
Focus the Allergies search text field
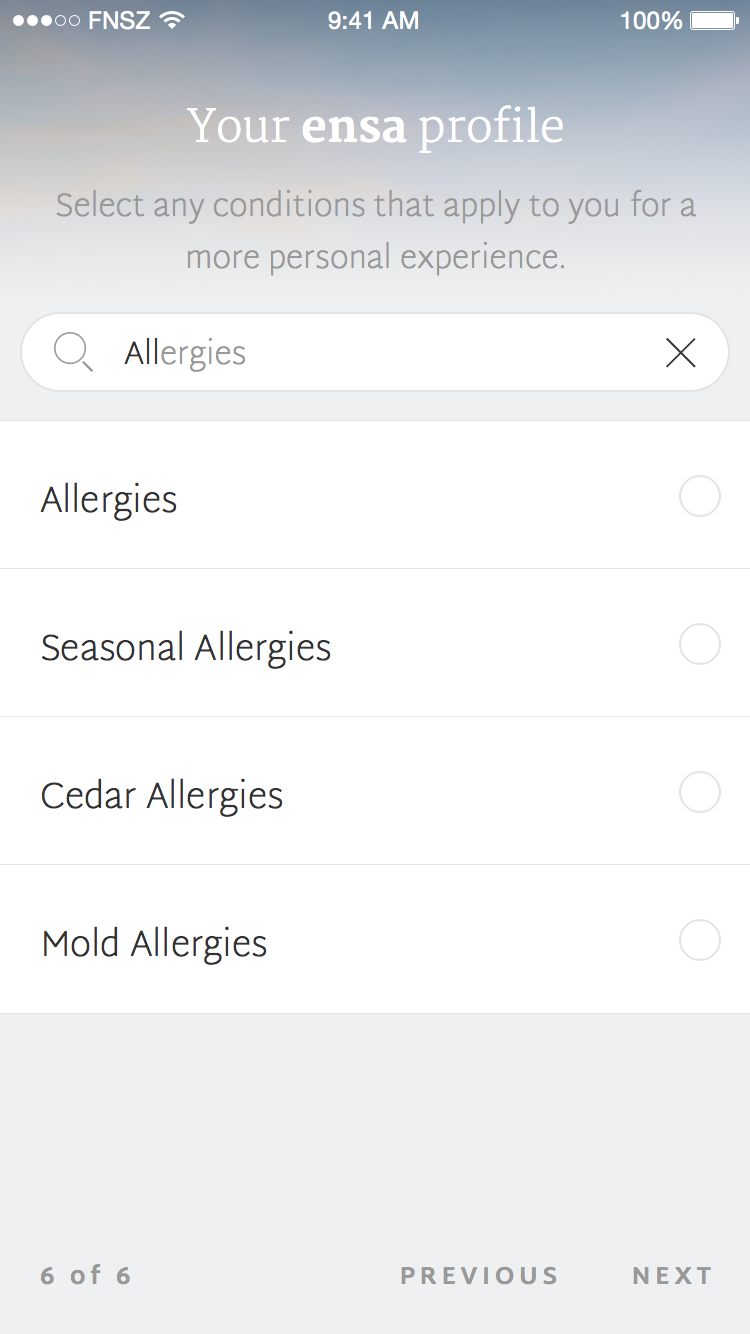point(380,352)
